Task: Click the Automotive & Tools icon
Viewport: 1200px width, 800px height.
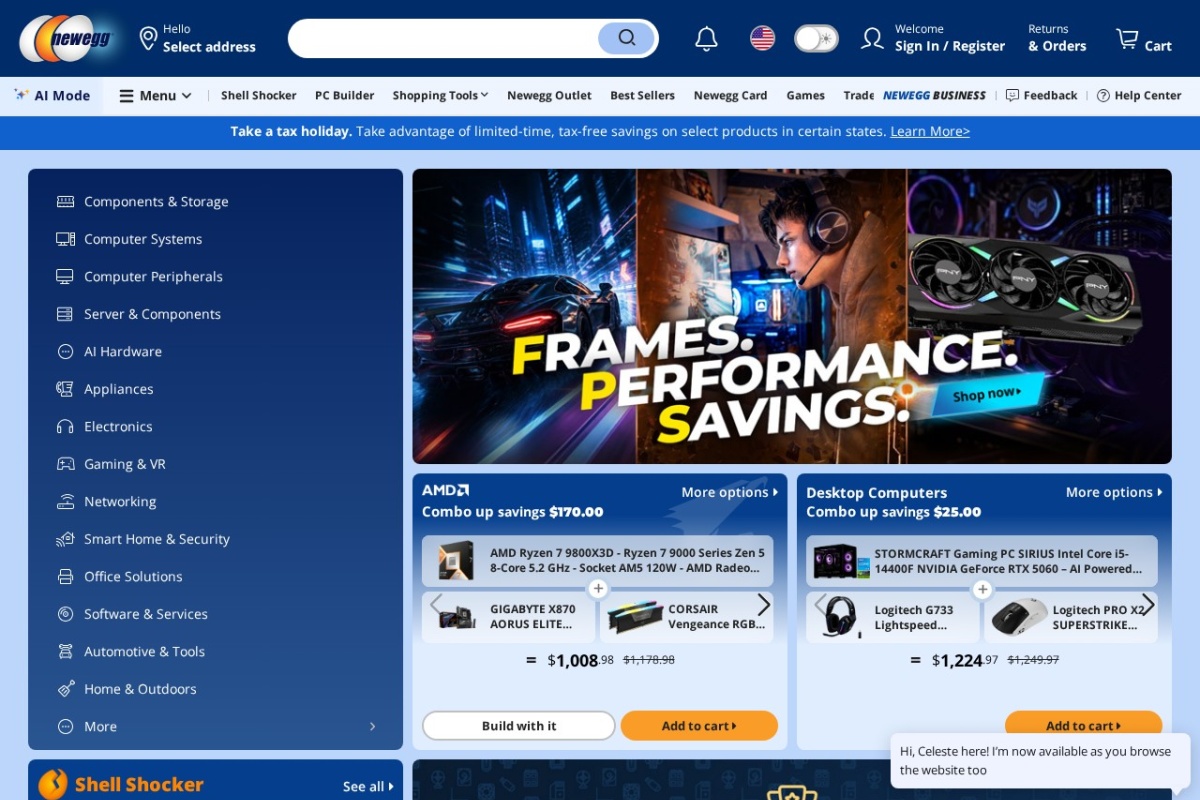Action: click(65, 652)
